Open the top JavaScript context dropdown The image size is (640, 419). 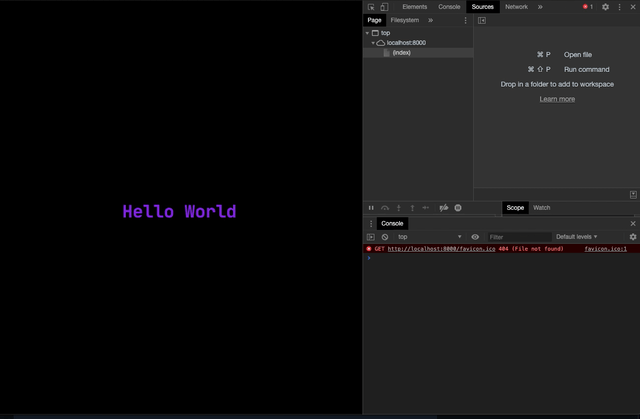[x=429, y=237]
